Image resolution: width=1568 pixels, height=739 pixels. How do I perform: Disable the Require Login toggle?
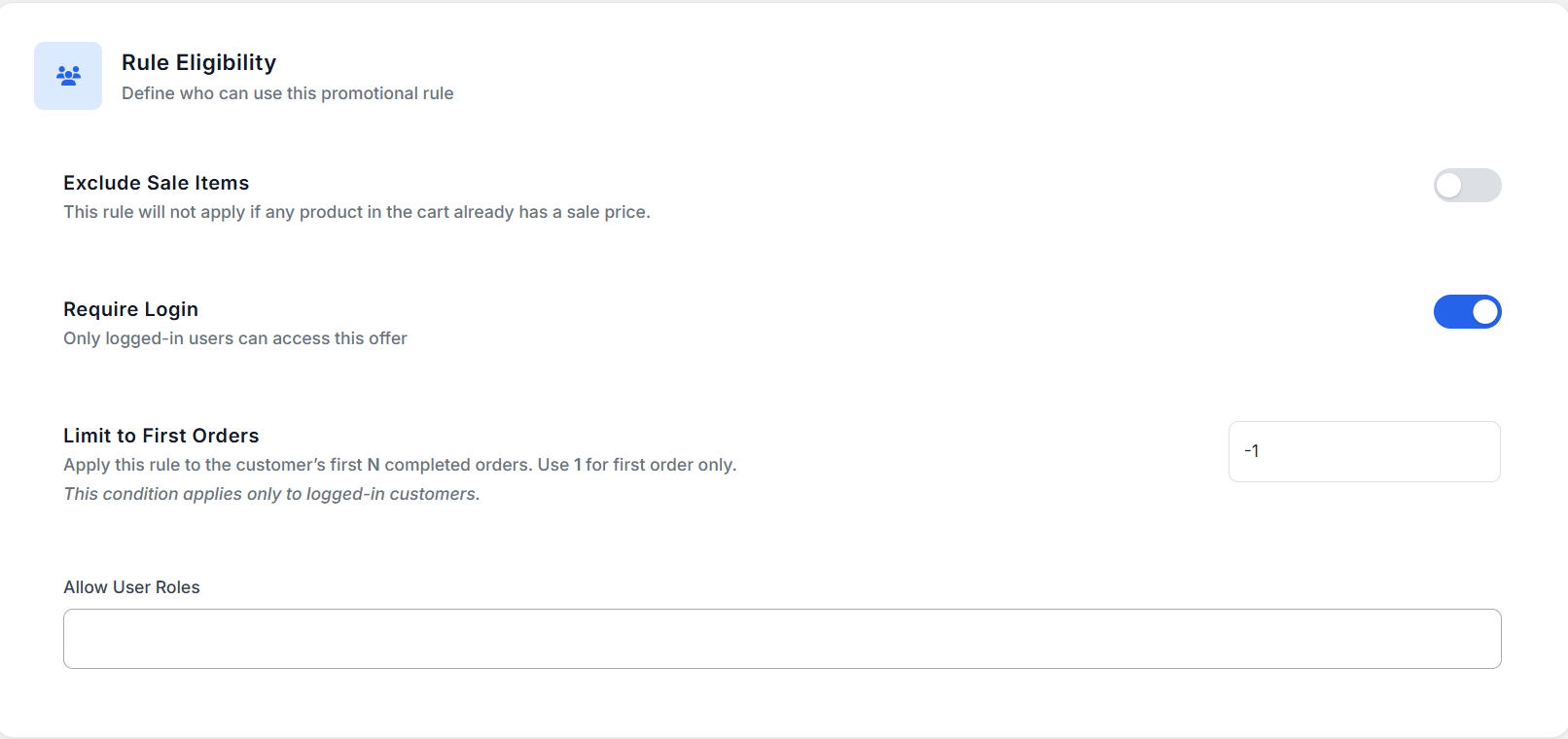(1467, 312)
